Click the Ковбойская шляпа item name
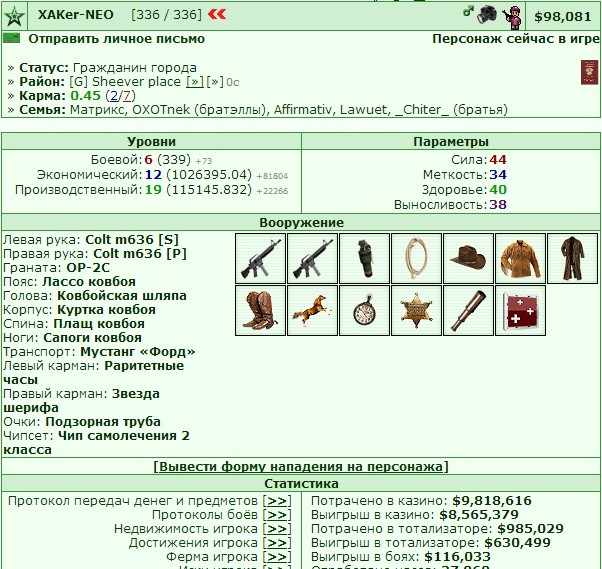This screenshot has height=569, width=602. (x=122, y=296)
